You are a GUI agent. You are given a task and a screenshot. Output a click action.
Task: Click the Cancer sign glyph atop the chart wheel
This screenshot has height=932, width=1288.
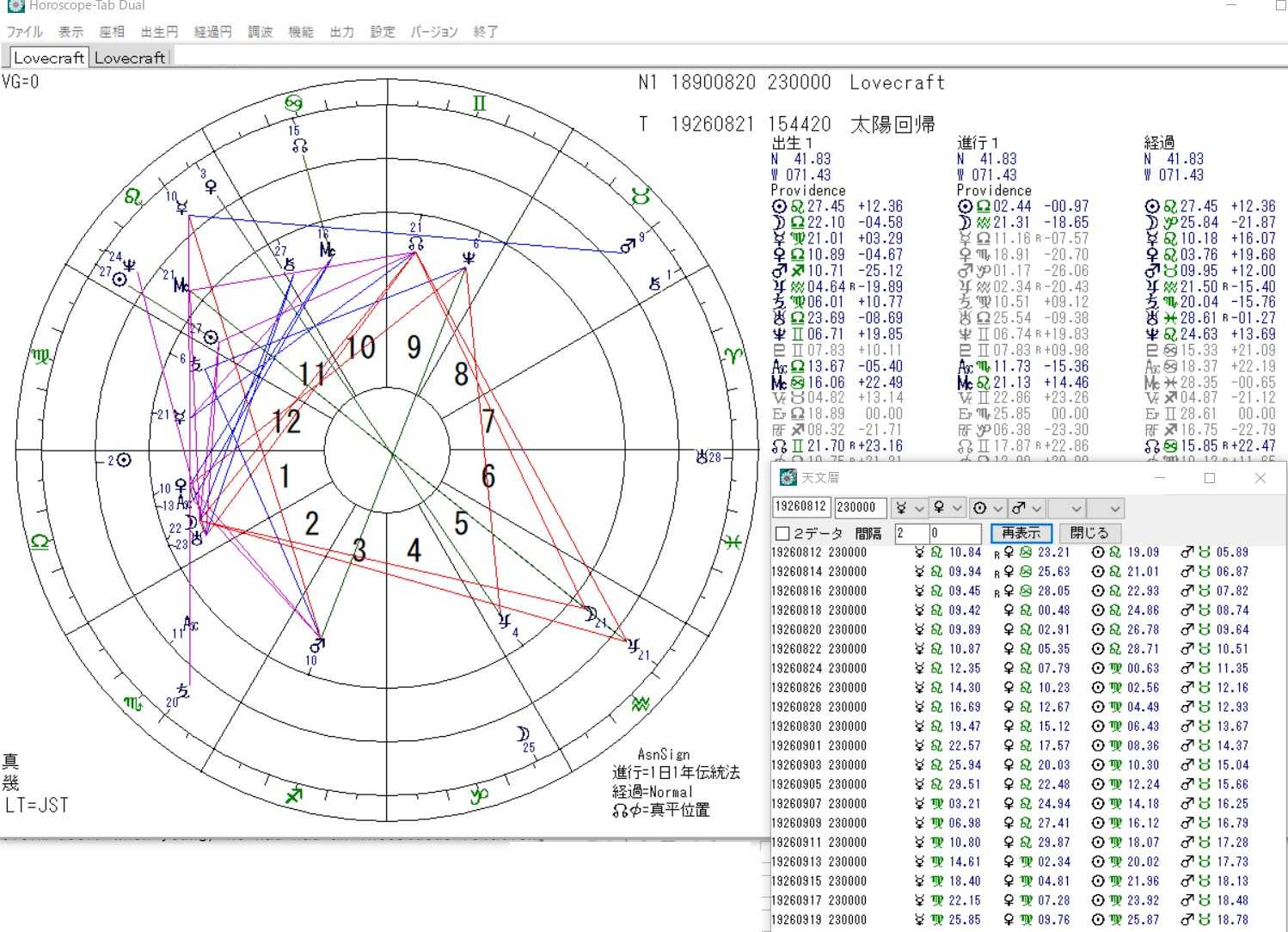[x=293, y=104]
